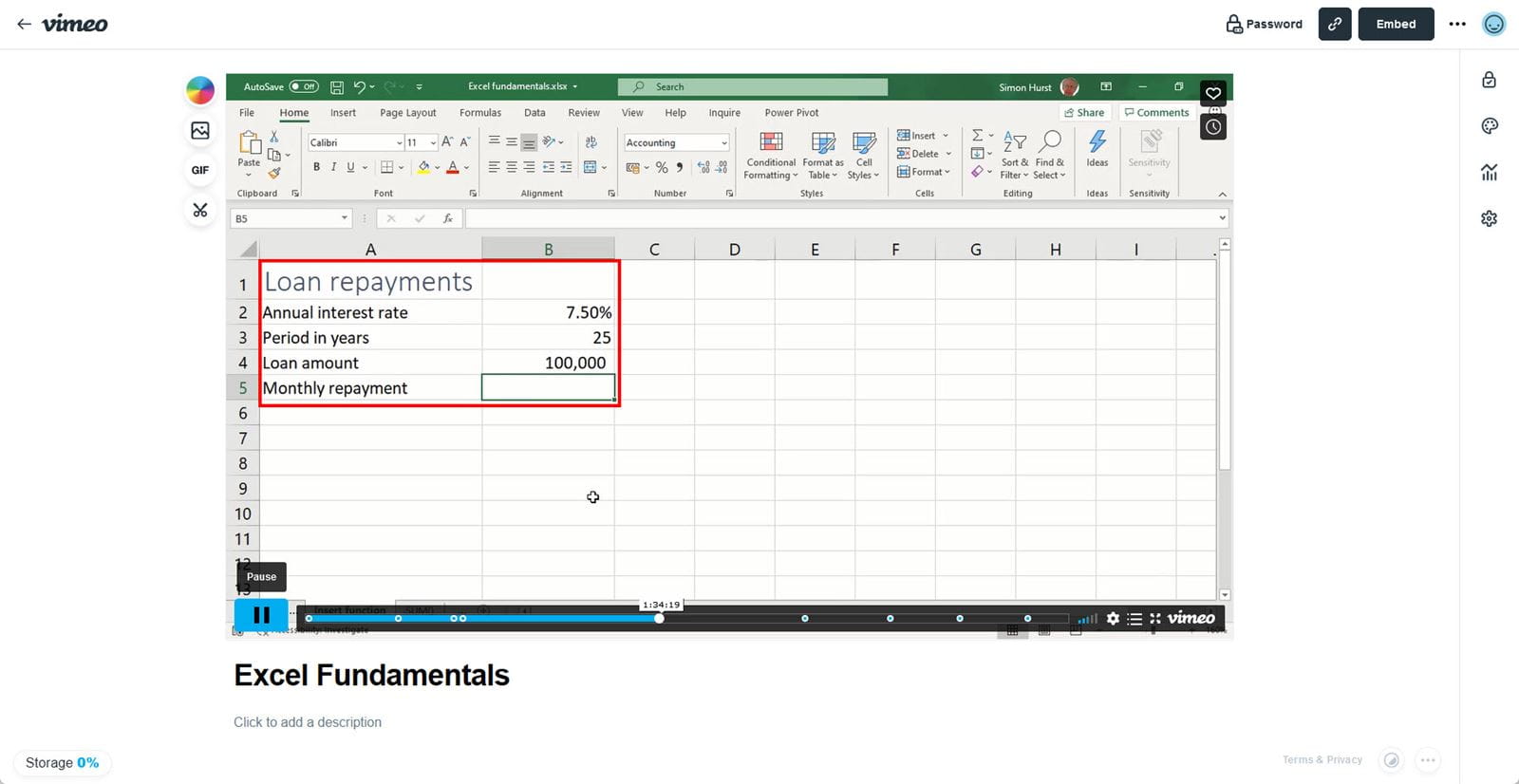Expand the Format as Table menu
1519x784 pixels.
tap(823, 156)
